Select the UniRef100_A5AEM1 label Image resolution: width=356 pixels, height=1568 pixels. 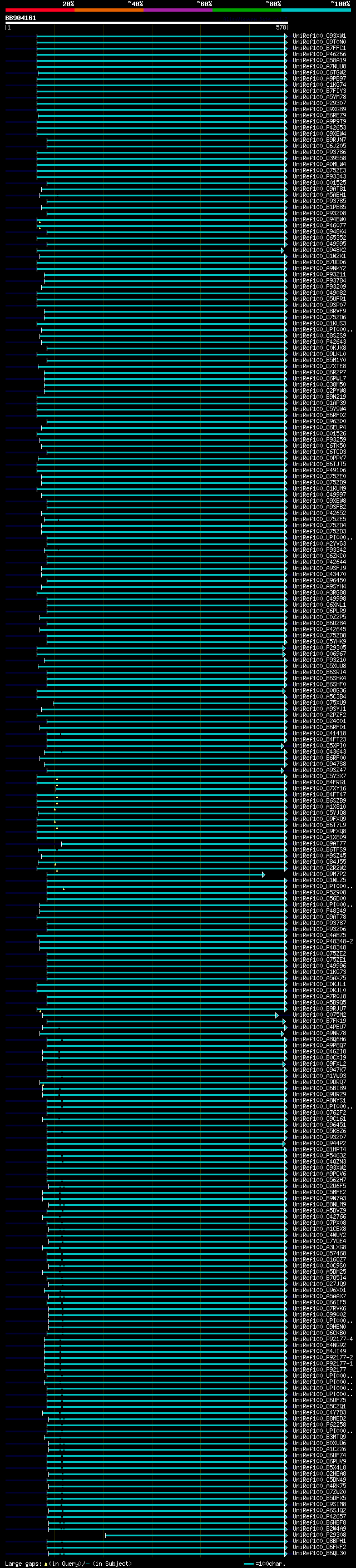(x=319, y=195)
